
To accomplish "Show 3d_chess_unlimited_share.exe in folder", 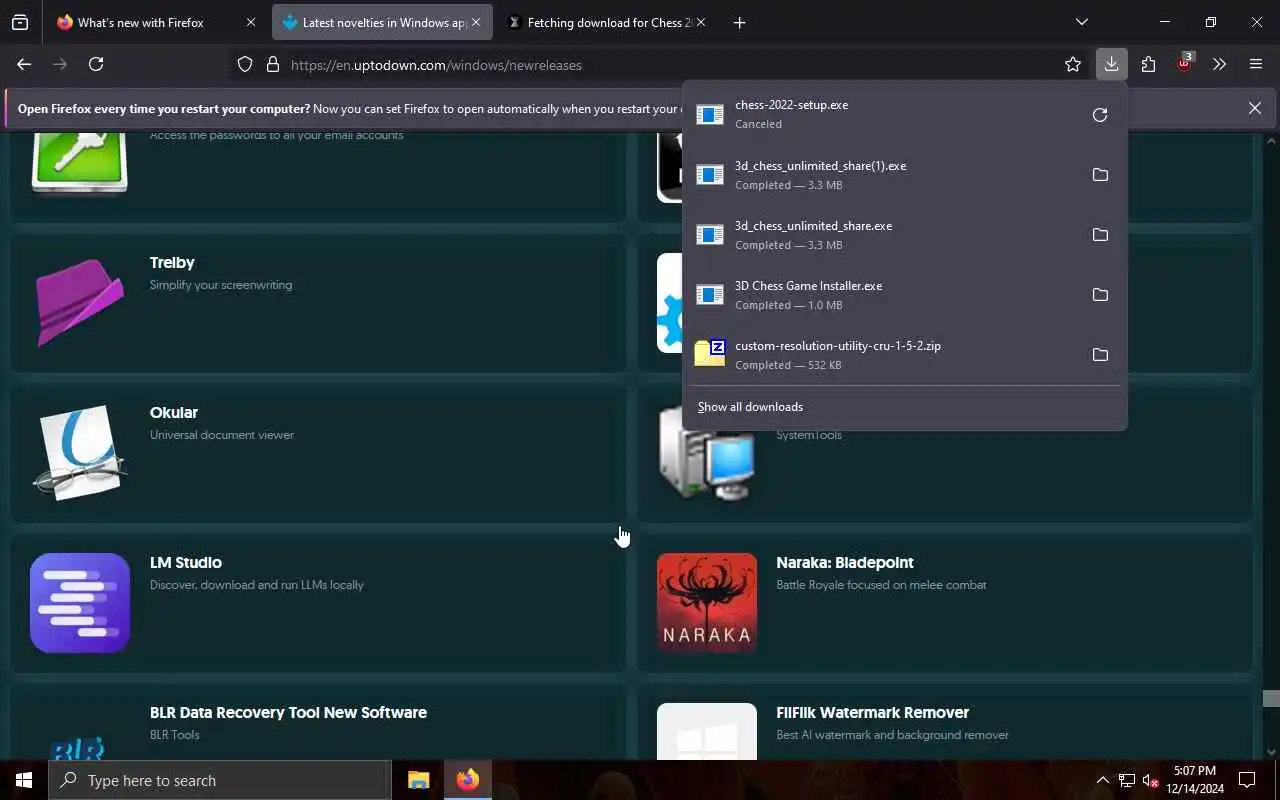I will (1100, 235).
